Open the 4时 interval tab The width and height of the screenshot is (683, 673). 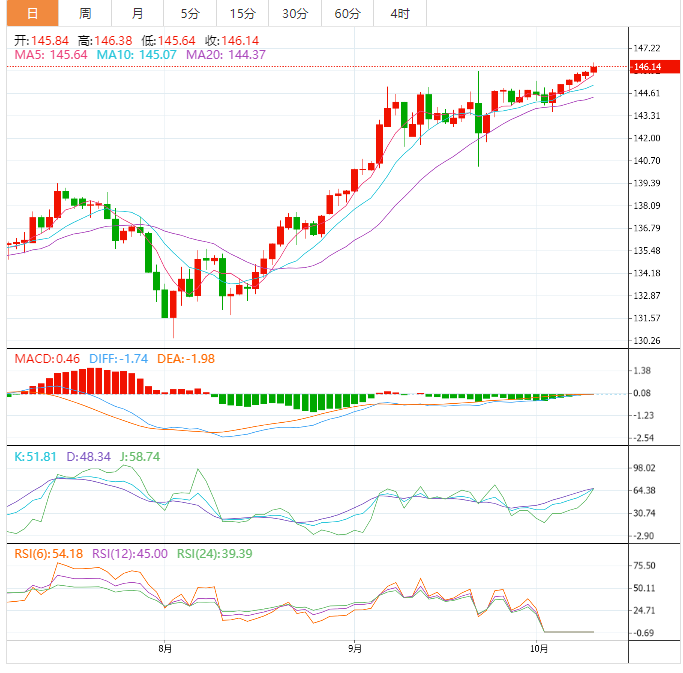(400, 14)
